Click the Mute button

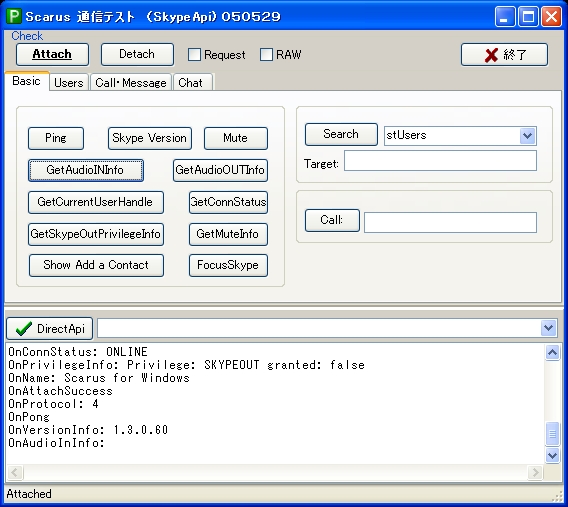235,138
